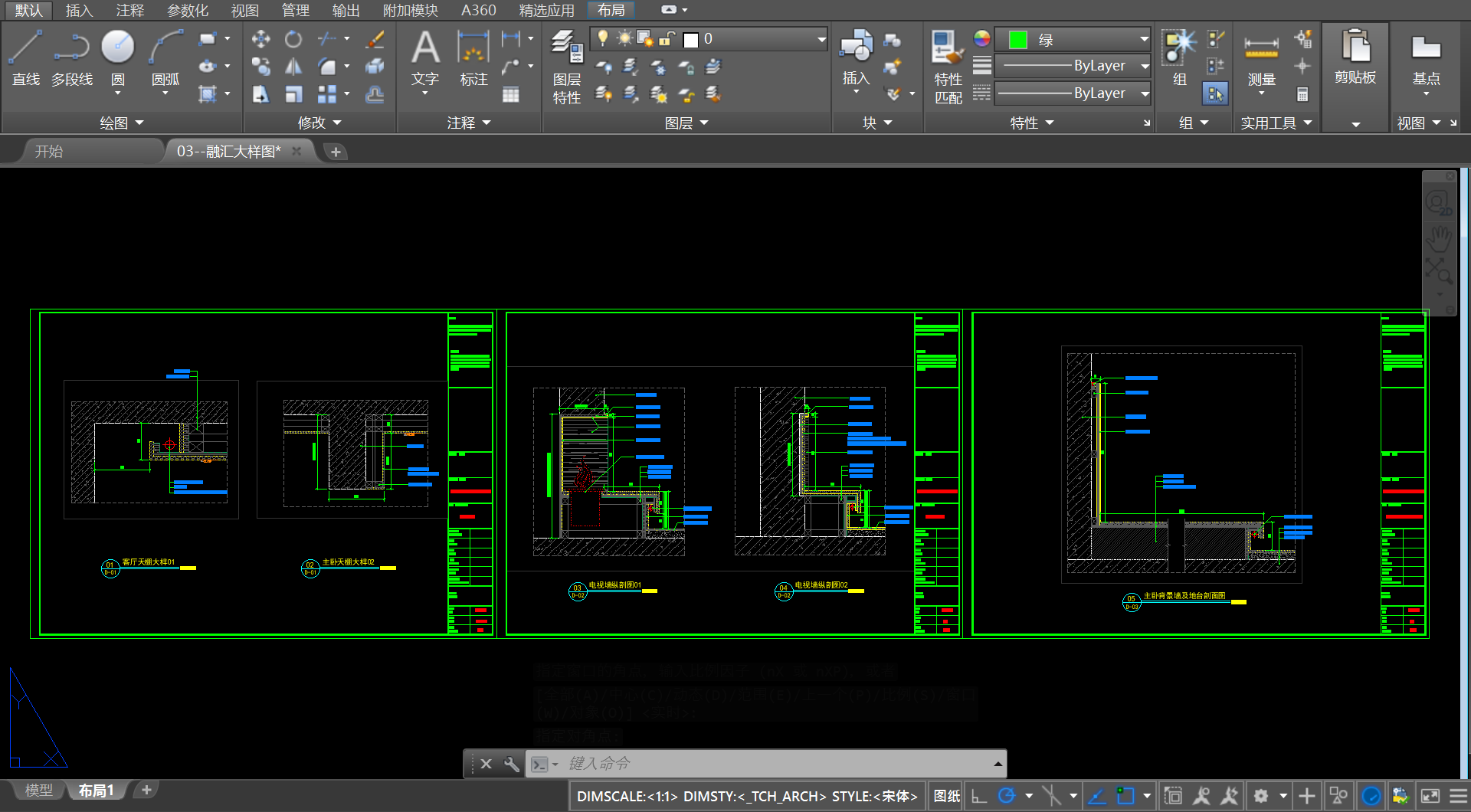Select the Mirror tool
Viewport: 1471px width, 812px height.
[x=293, y=67]
